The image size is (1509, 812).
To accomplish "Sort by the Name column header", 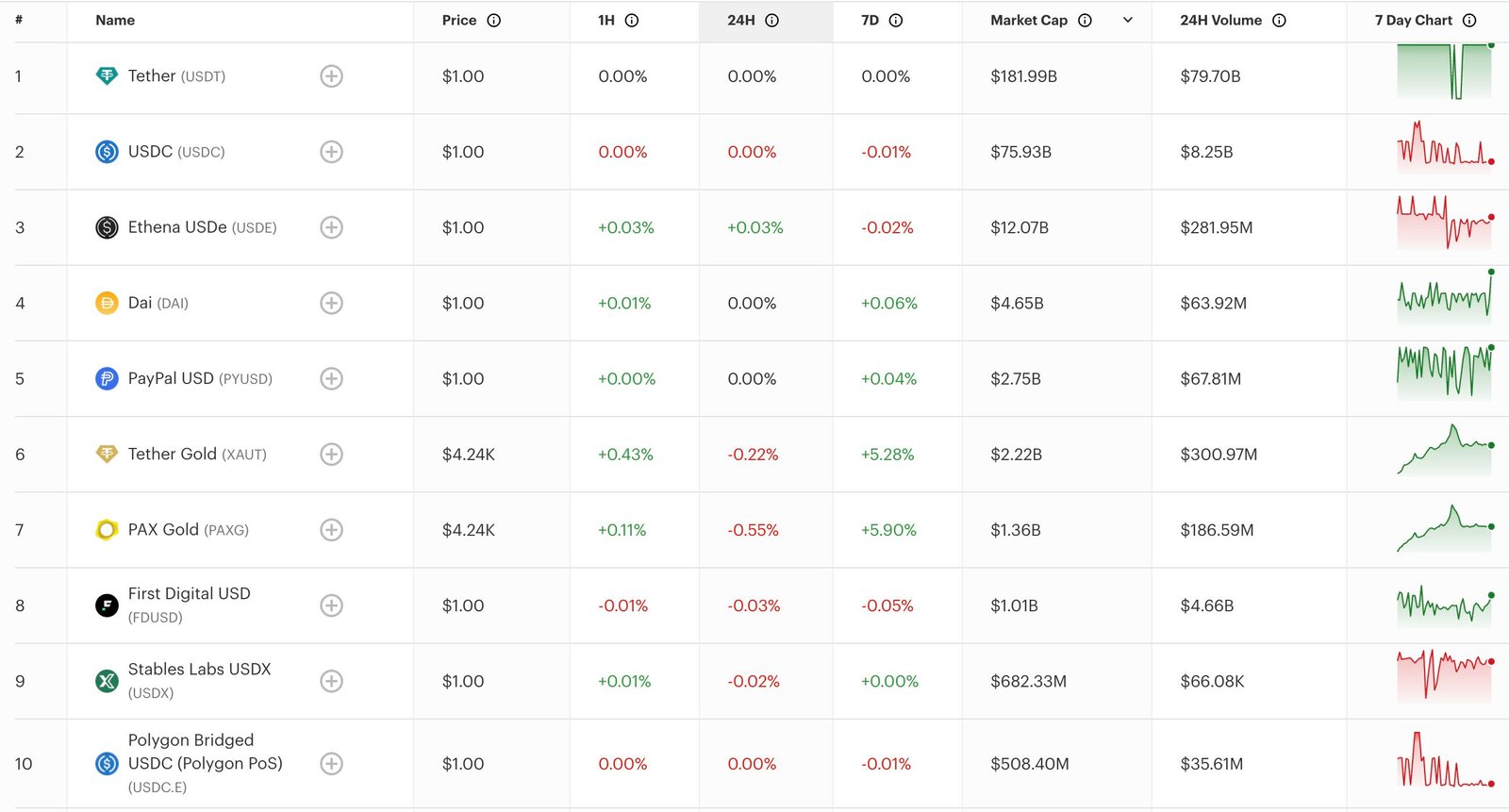I will [x=115, y=21].
